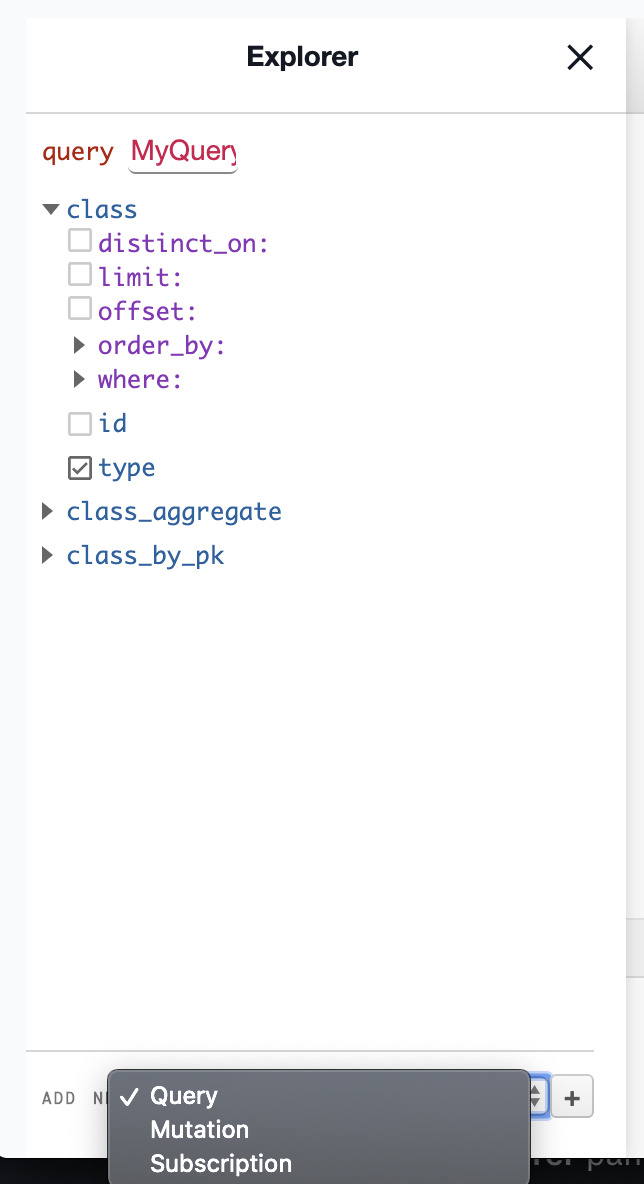
Task: Check the id field checkbox
Action: click(80, 424)
